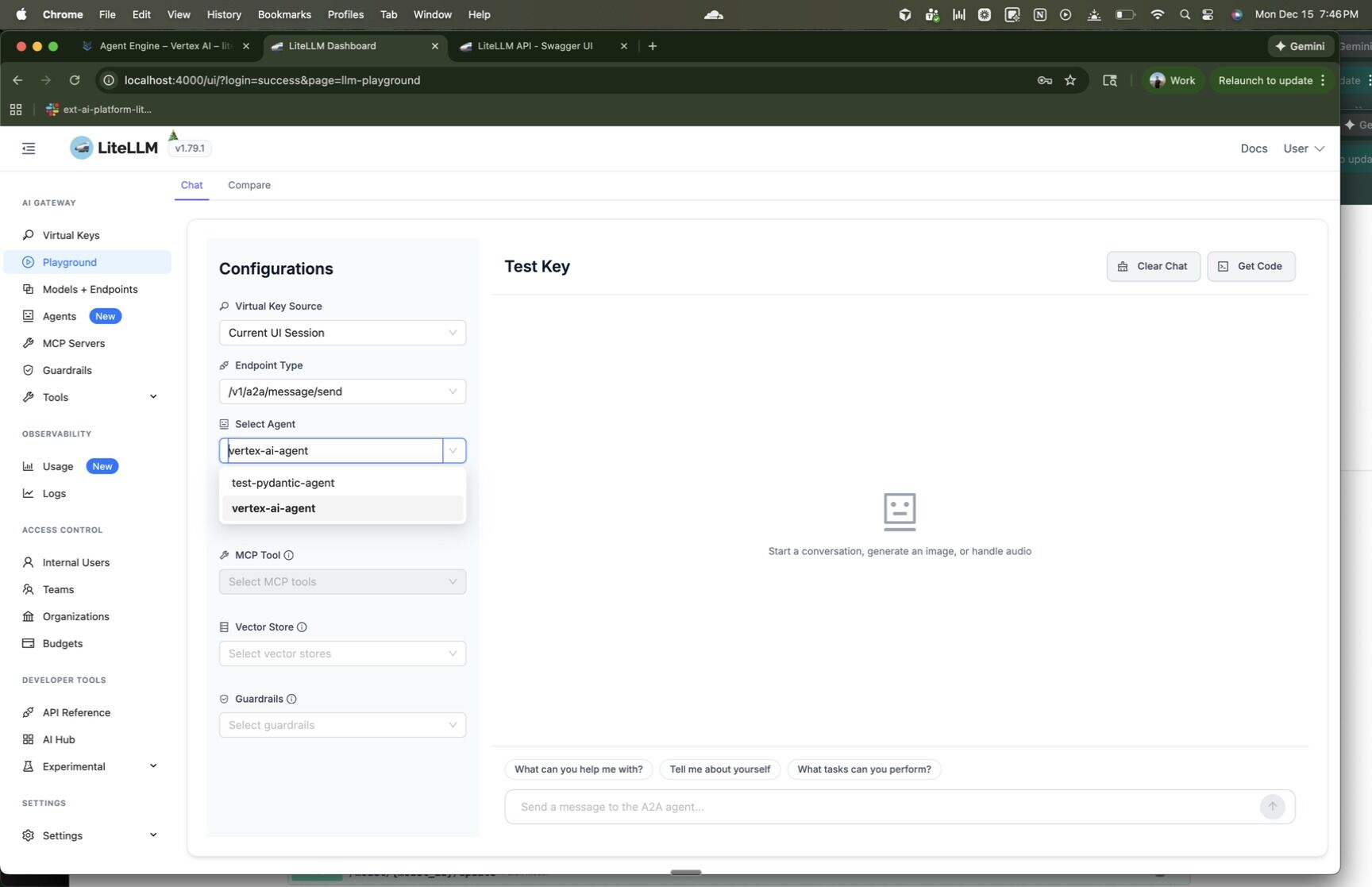Collapse the sidebar with the hamburger icon
Screen dimensions: 1372x887
pos(29,148)
